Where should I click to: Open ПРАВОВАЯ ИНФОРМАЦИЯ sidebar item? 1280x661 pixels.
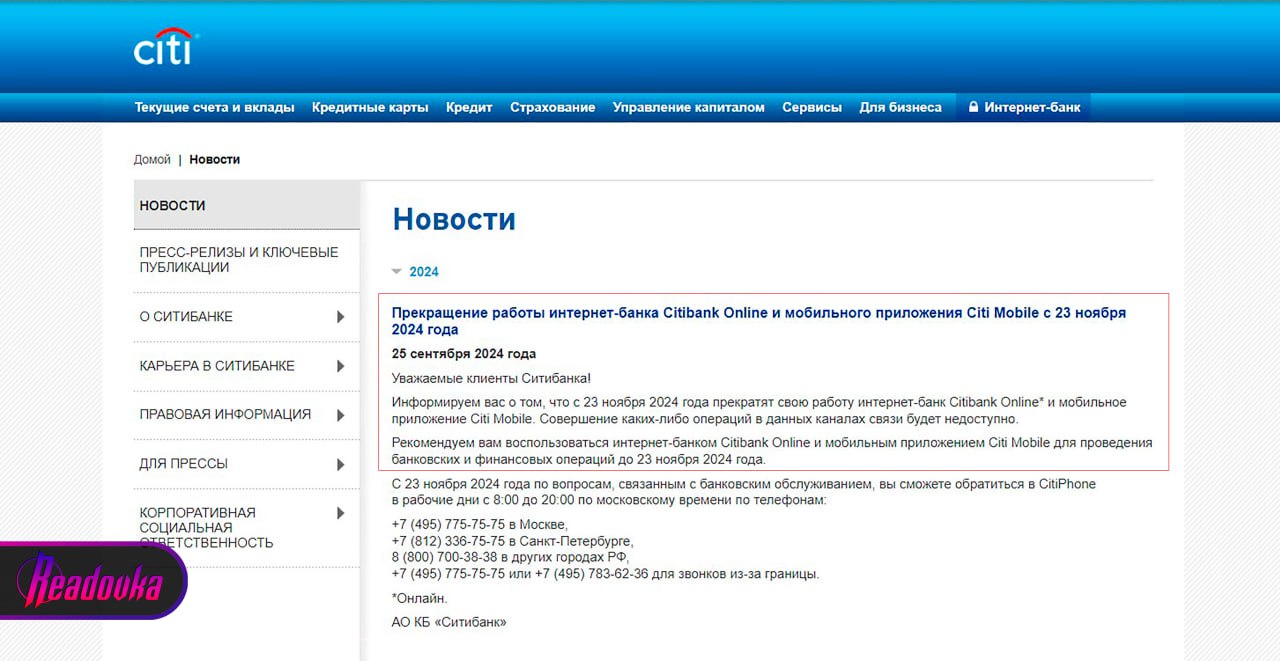[225, 414]
